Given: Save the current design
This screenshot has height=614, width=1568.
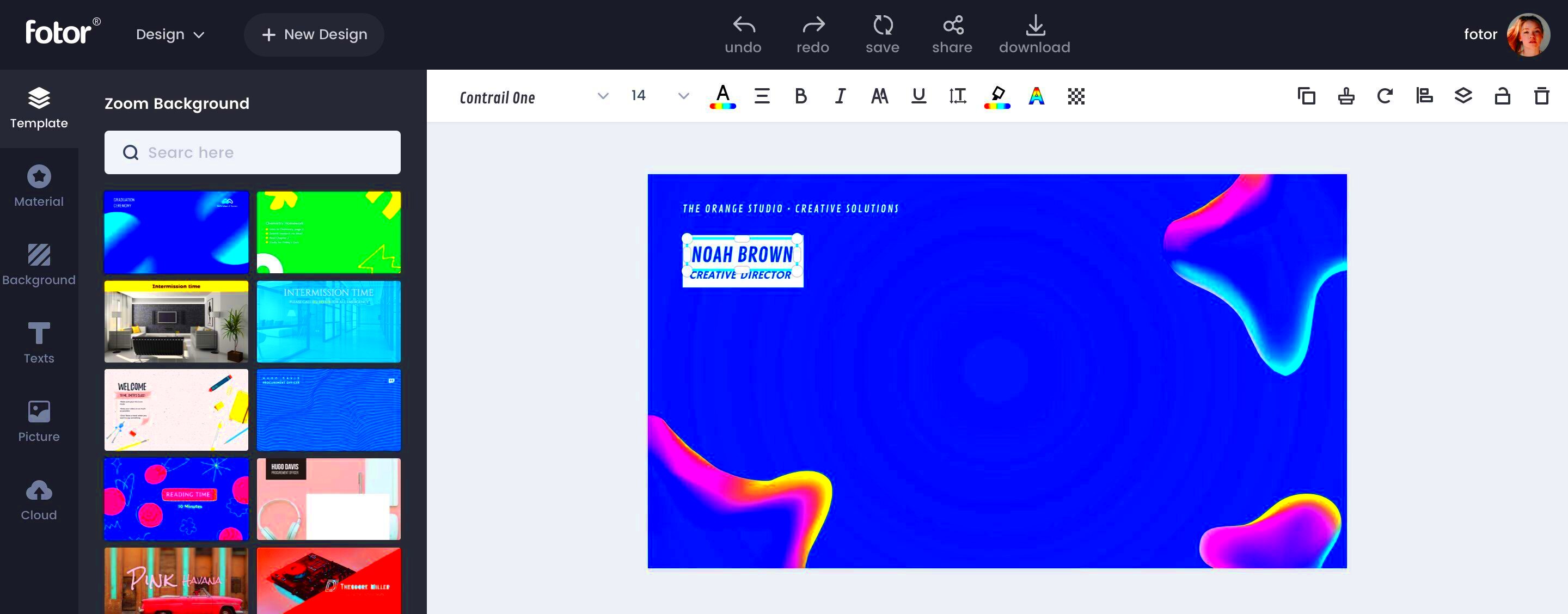Looking at the screenshot, I should click(x=883, y=35).
